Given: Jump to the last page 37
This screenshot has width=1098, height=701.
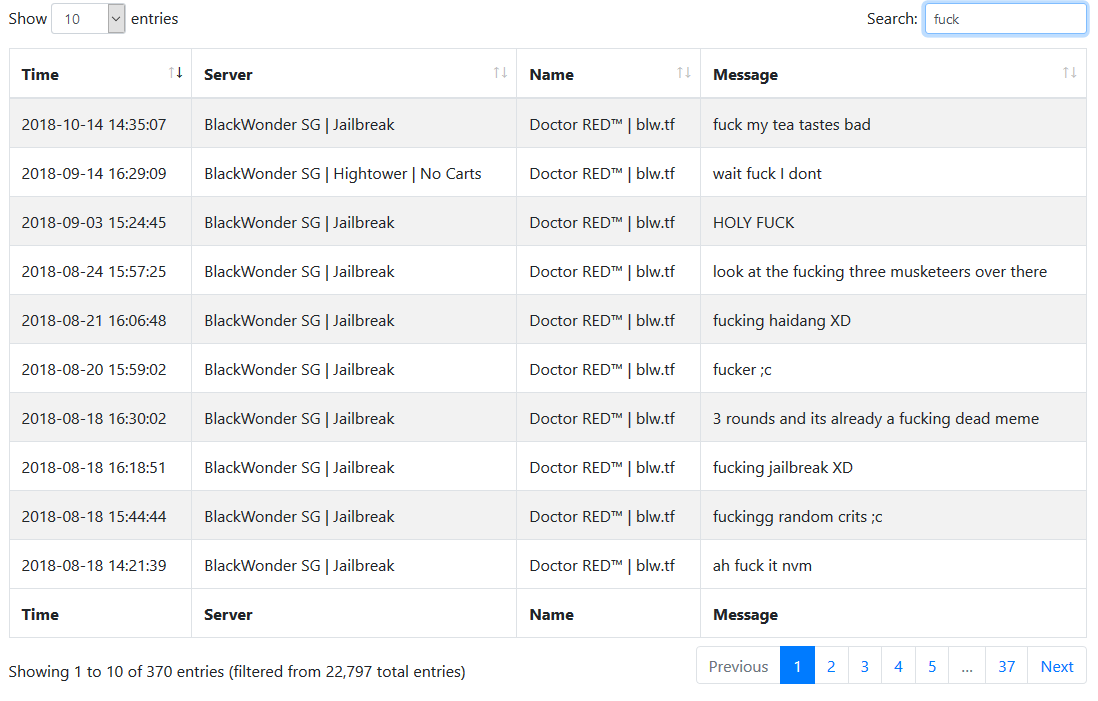Looking at the screenshot, I should pos(1006,666).
